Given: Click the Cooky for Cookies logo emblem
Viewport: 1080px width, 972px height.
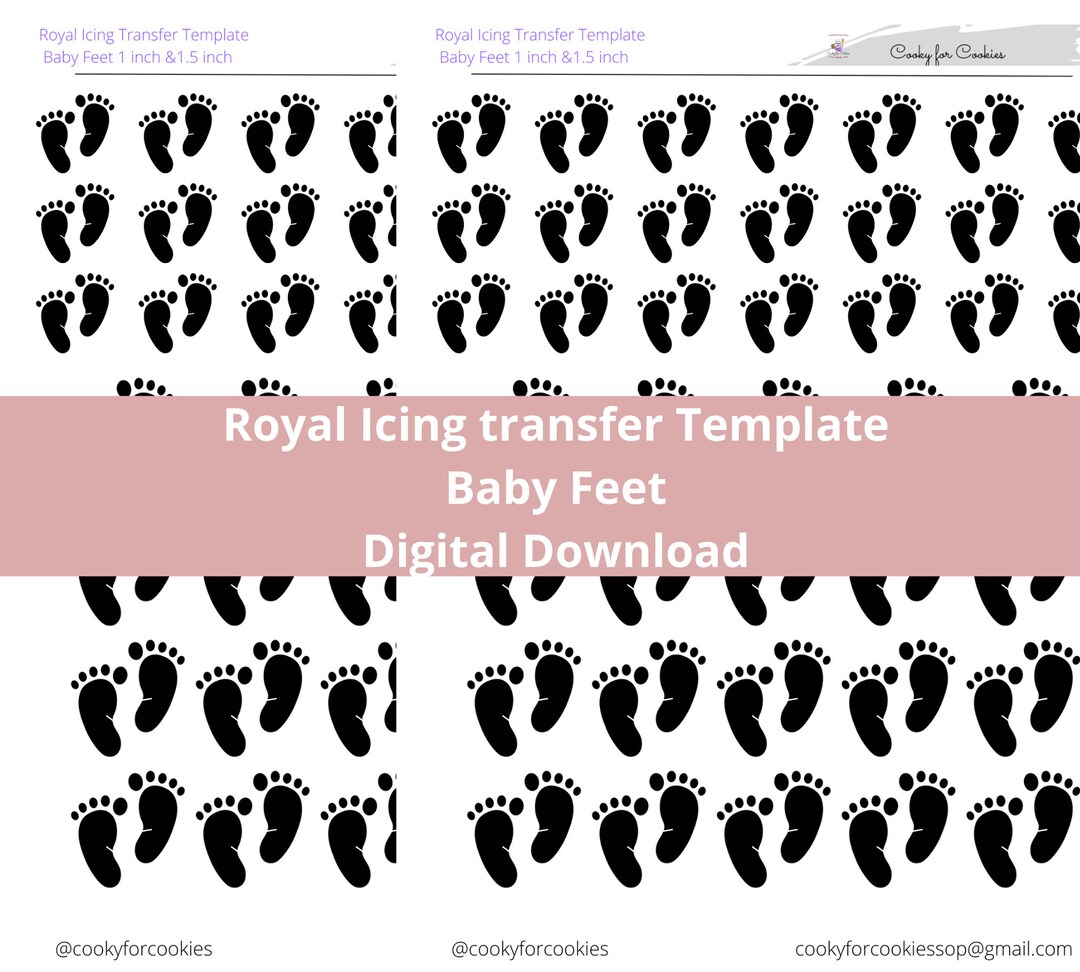Looking at the screenshot, I should click(838, 45).
